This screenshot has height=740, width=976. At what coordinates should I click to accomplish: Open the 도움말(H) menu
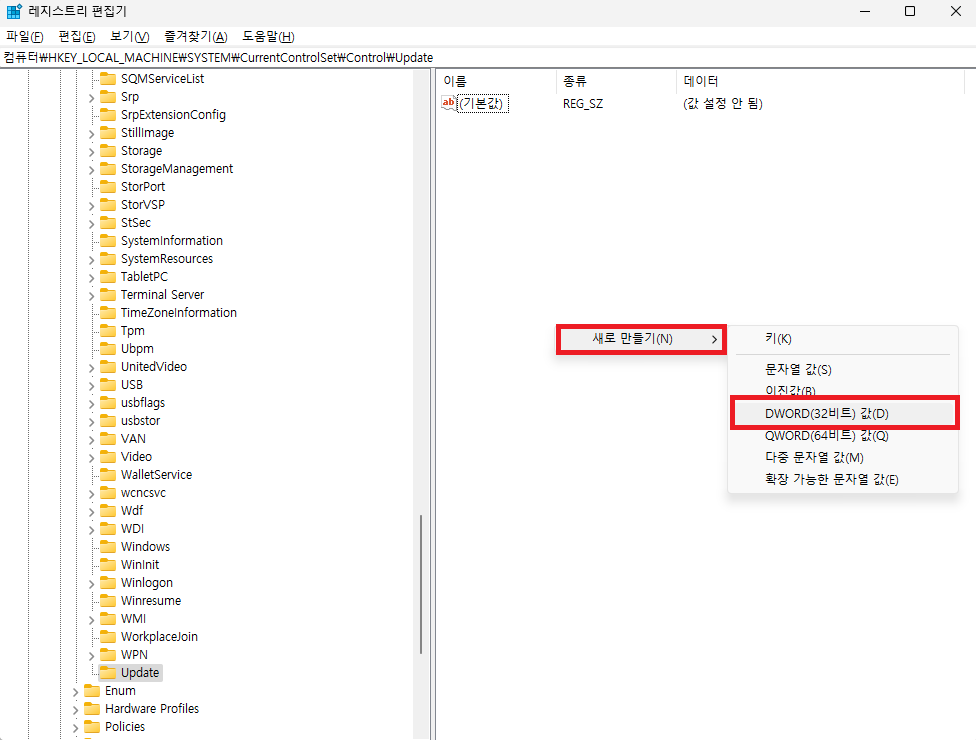click(x=268, y=37)
